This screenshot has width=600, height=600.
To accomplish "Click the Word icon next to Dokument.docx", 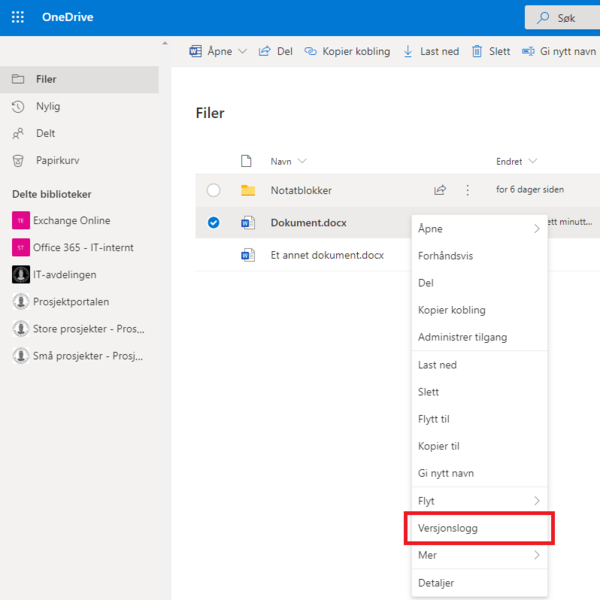I will [x=248, y=222].
